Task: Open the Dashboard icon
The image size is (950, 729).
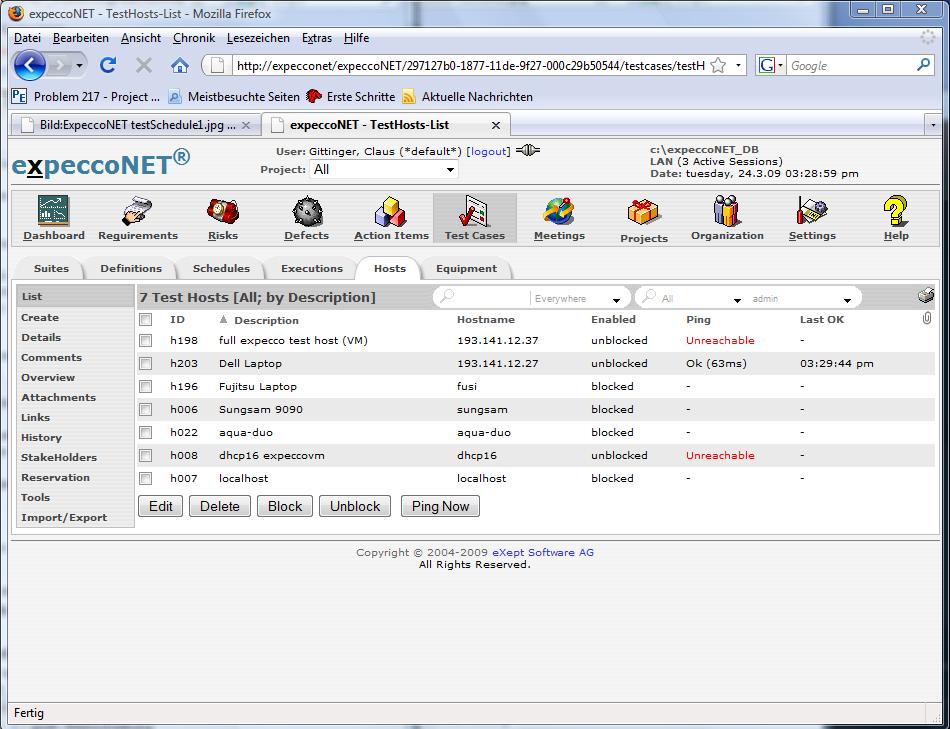Action: pyautogui.click(x=54, y=211)
